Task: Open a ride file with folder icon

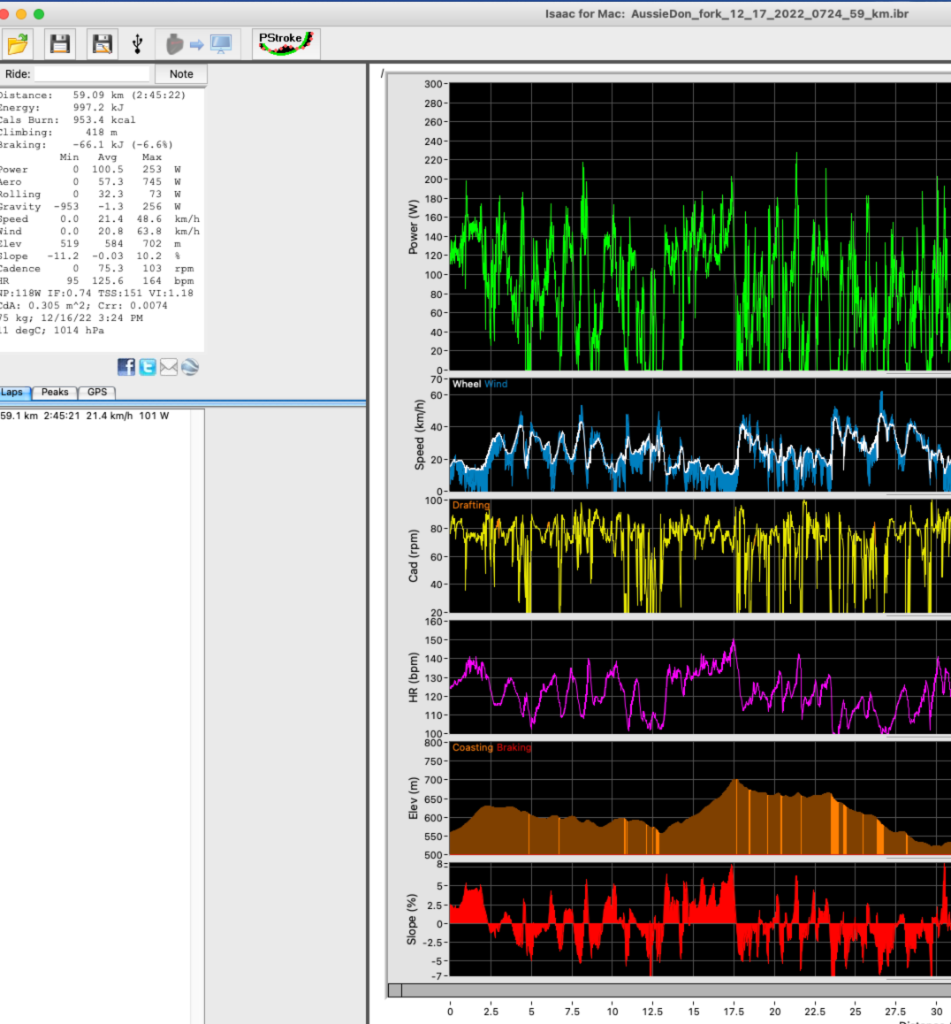Action: (19, 43)
